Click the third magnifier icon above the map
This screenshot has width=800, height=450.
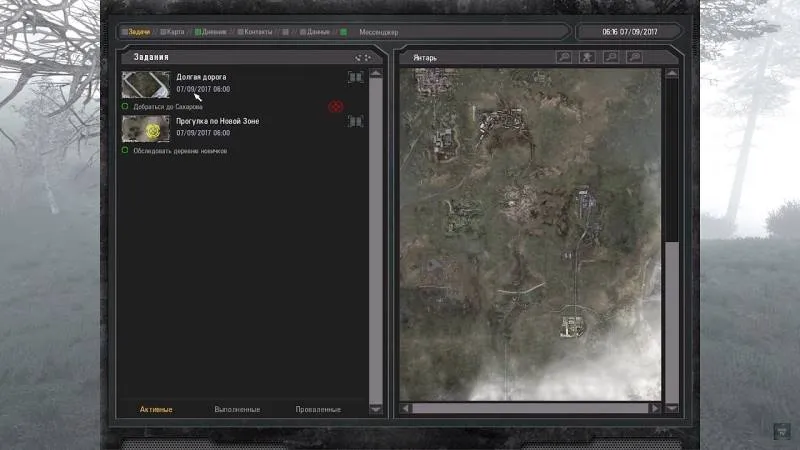[x=611, y=57]
